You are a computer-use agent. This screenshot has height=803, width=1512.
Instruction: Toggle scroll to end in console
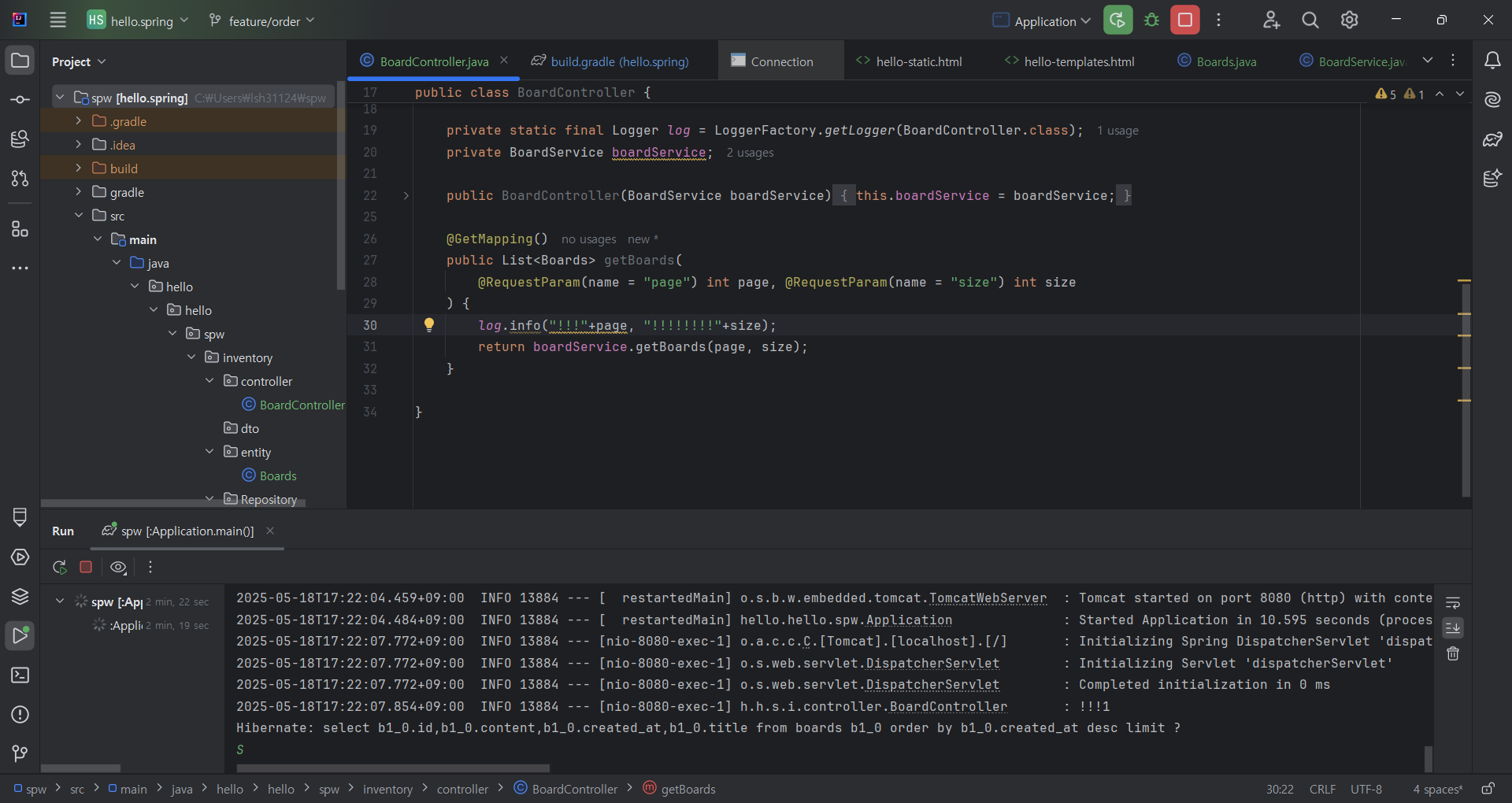(x=1453, y=627)
